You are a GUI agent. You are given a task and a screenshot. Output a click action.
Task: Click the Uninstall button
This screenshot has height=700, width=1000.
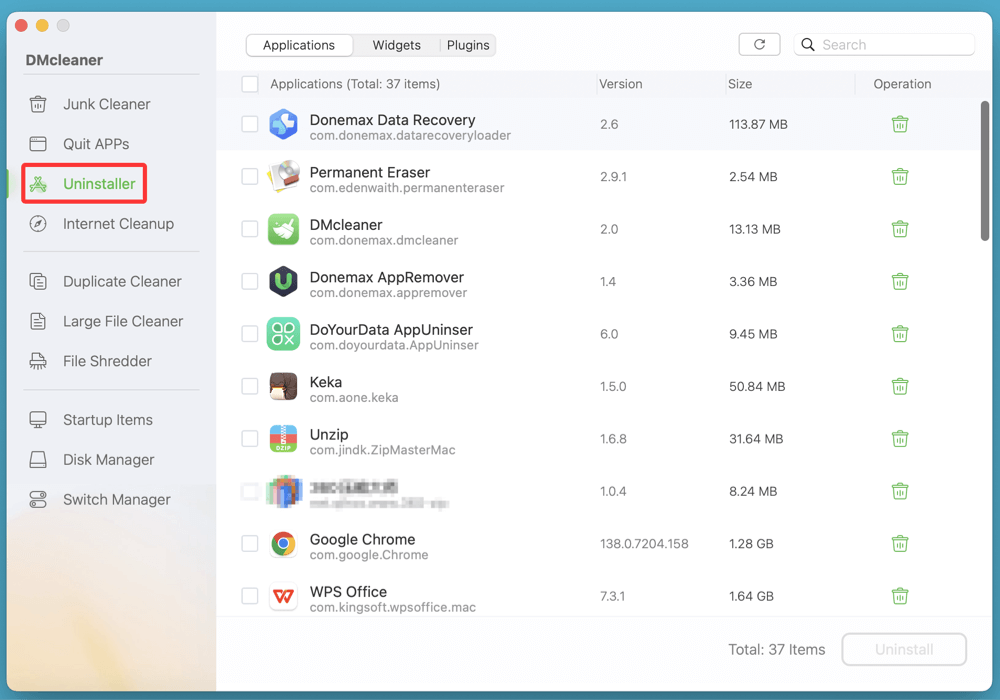(903, 649)
